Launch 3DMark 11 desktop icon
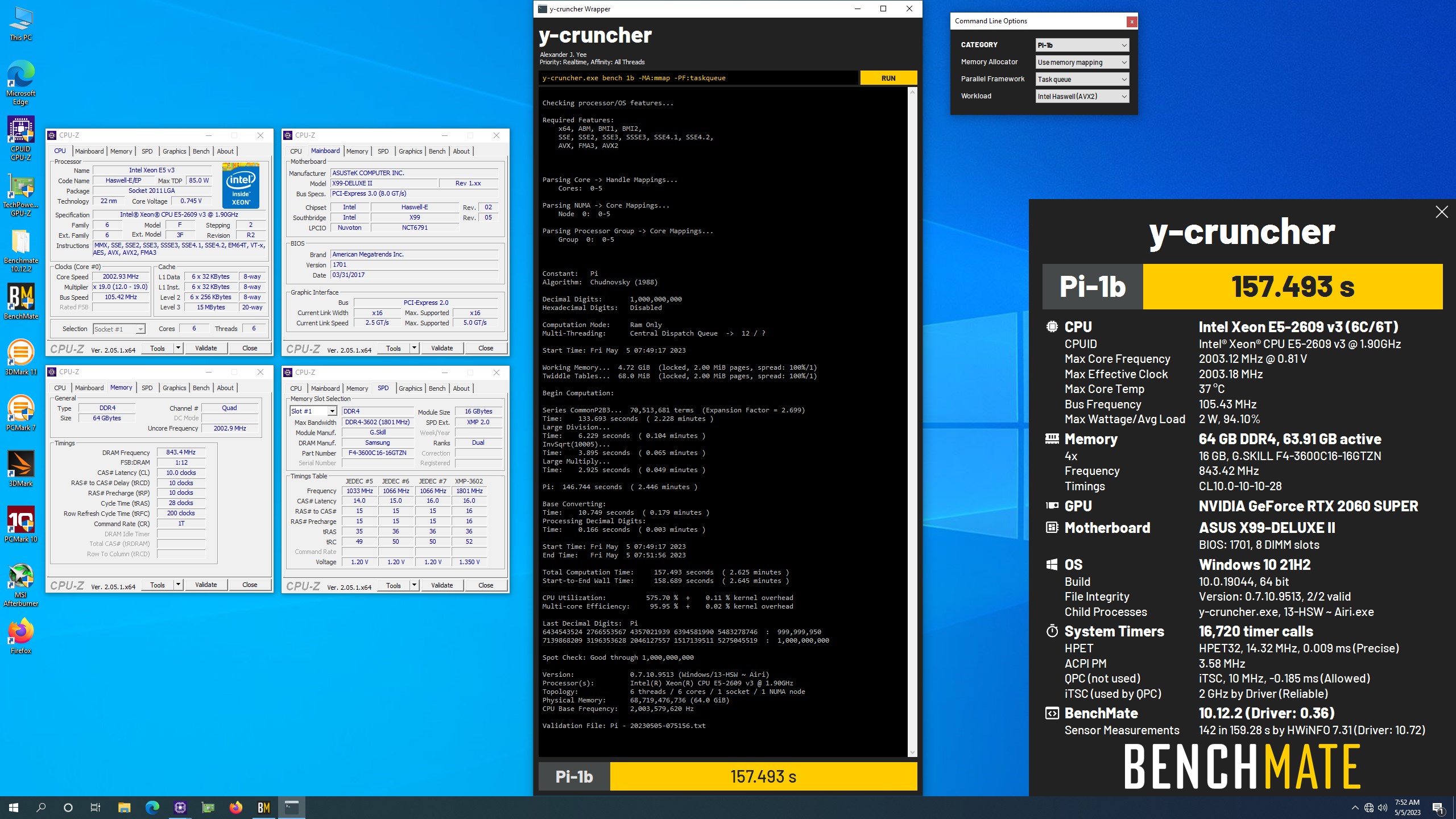This screenshot has width=1456, height=819. pos(21,357)
